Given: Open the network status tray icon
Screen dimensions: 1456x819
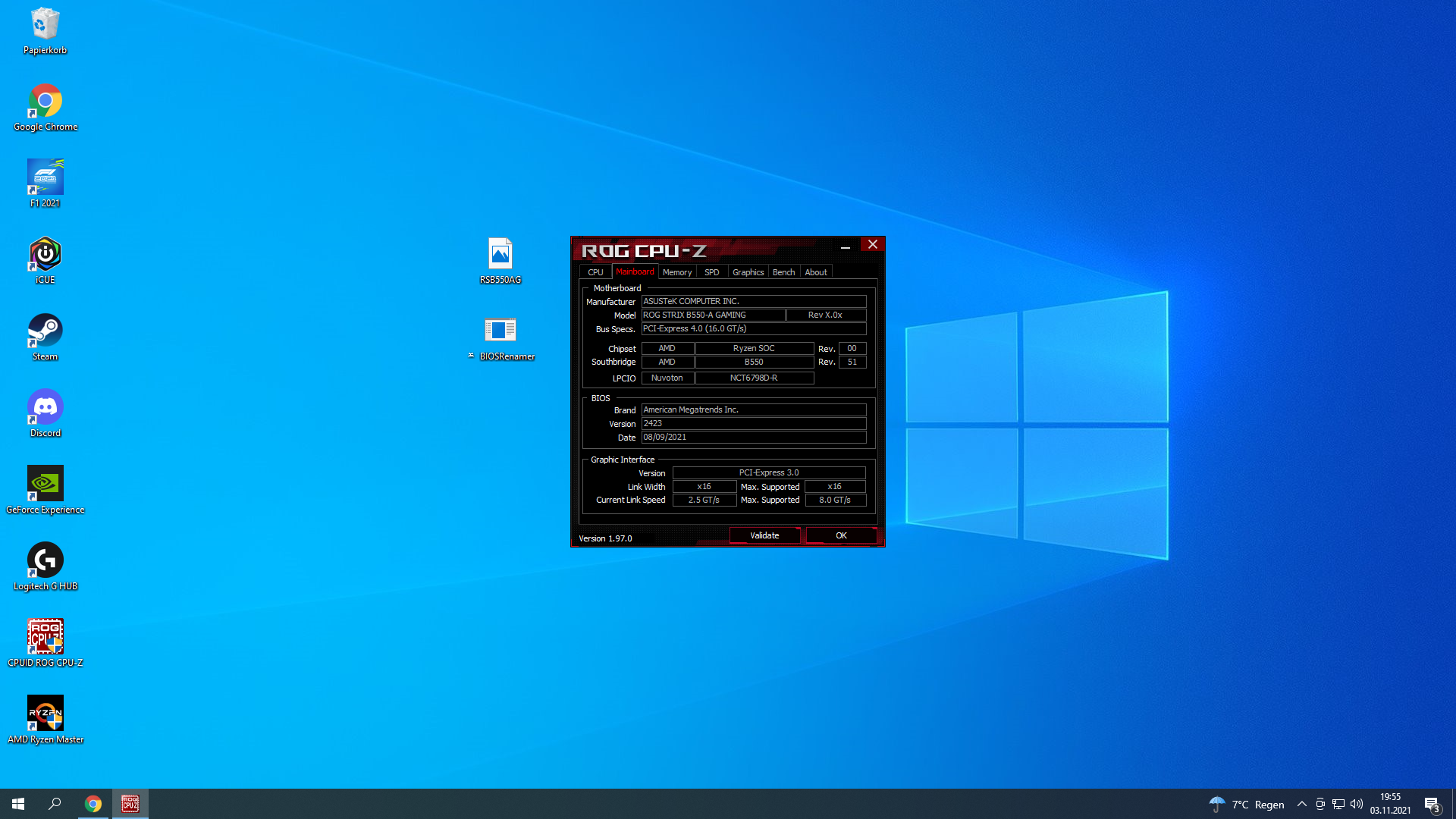Looking at the screenshot, I should [x=1338, y=805].
